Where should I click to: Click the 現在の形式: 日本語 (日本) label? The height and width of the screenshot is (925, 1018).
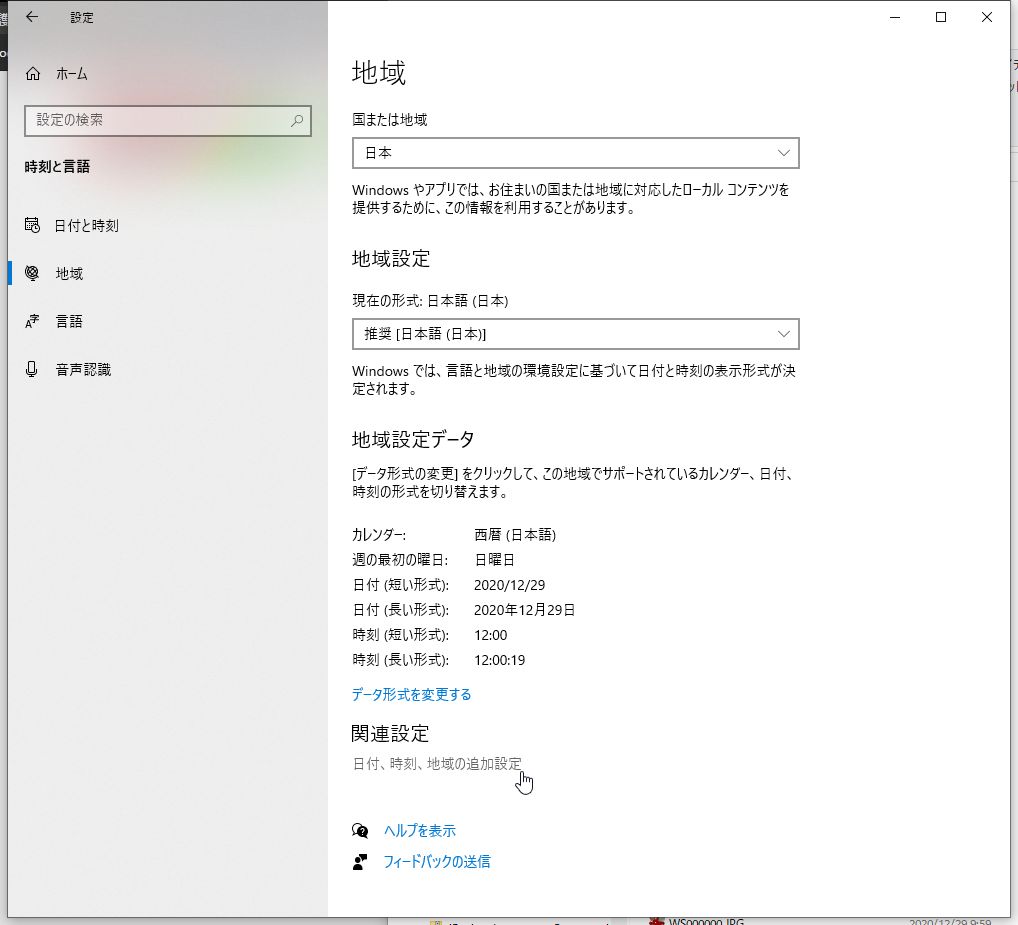(x=430, y=301)
